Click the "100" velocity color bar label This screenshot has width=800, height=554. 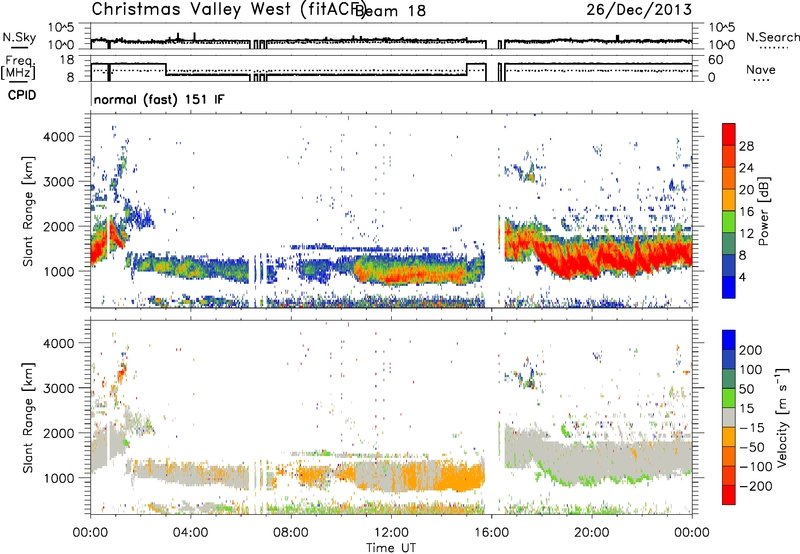pos(751,370)
